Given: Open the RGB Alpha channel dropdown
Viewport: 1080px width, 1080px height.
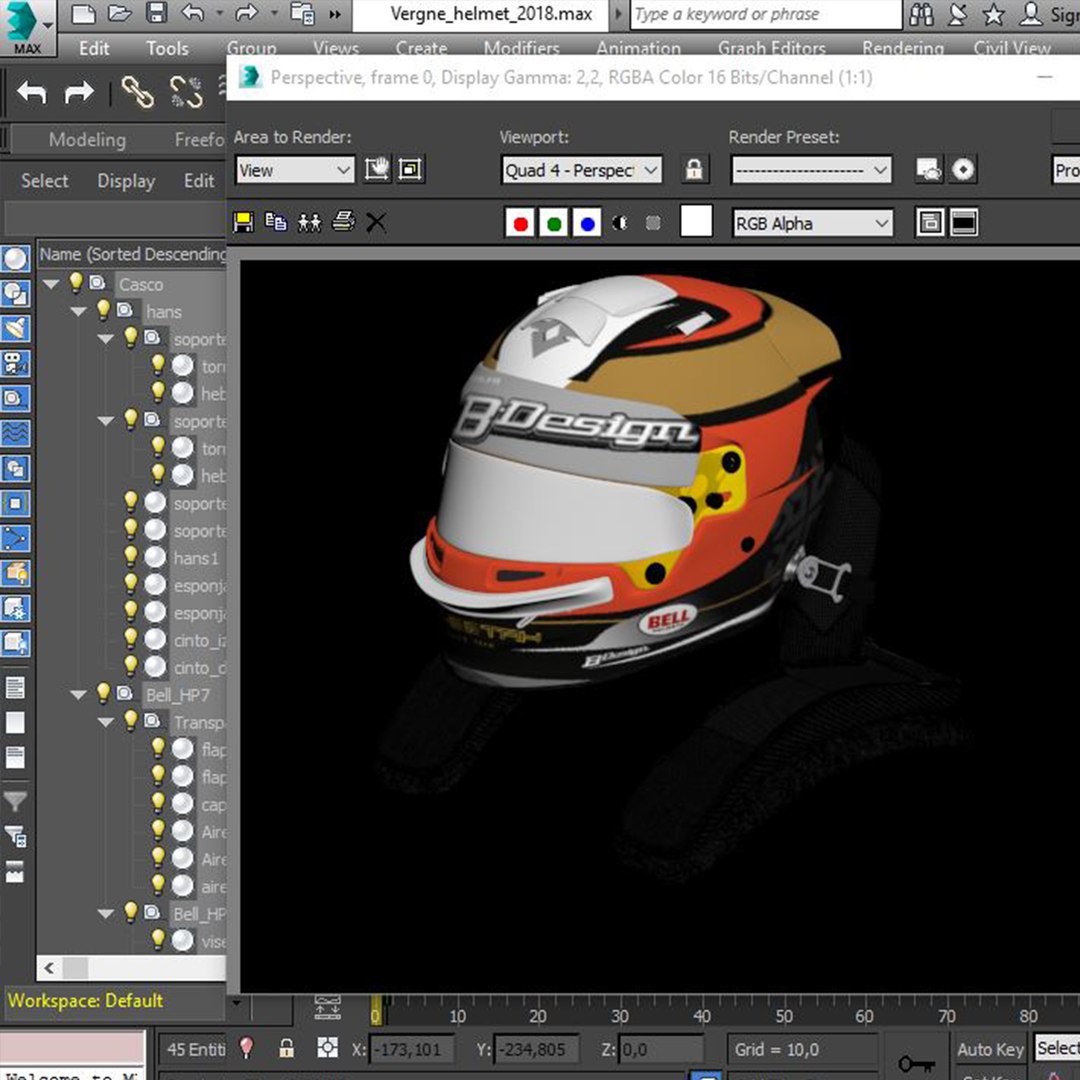Looking at the screenshot, I should 813,224.
